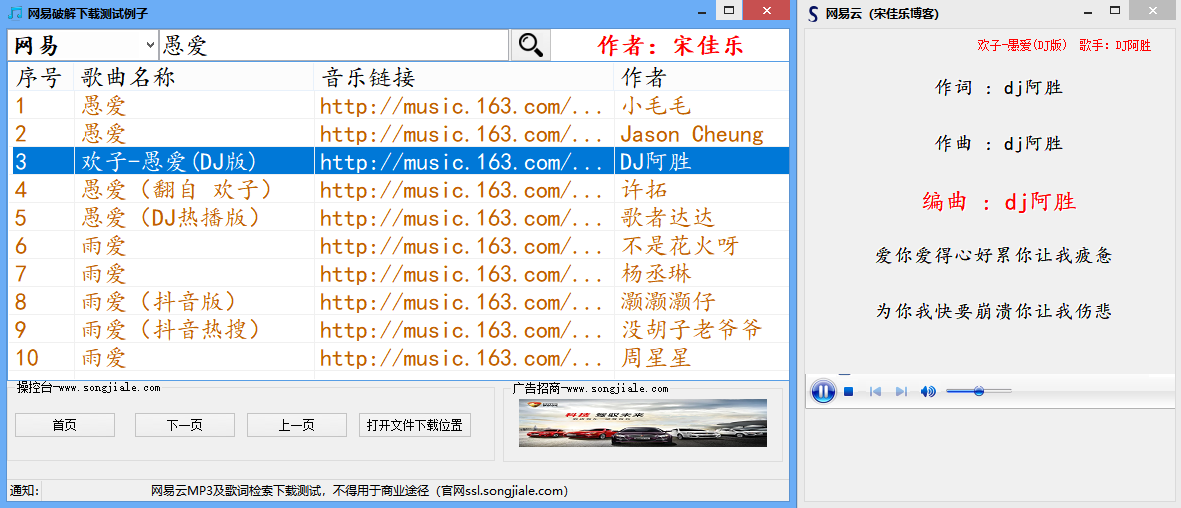Skip to the previous track
Viewport: 1181px width, 508px height.
pos(875,391)
